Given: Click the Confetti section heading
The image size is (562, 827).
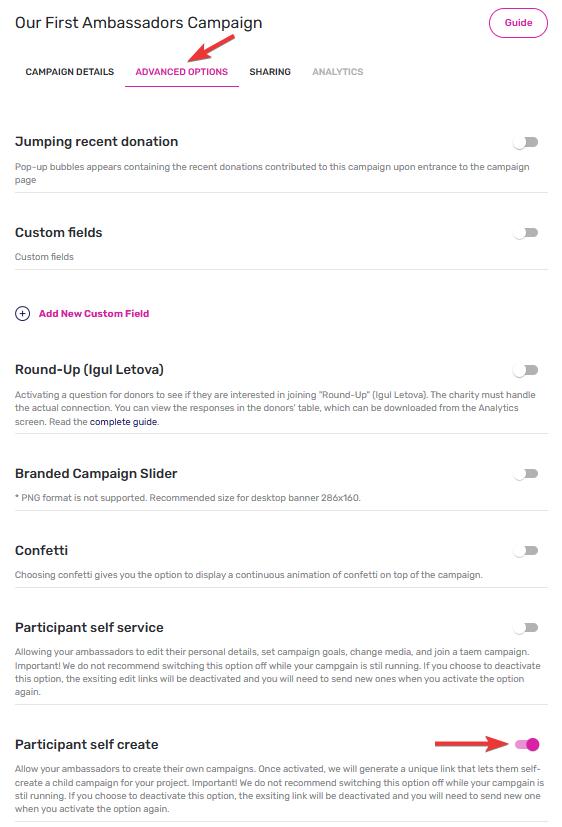Looking at the screenshot, I should click(41, 551).
